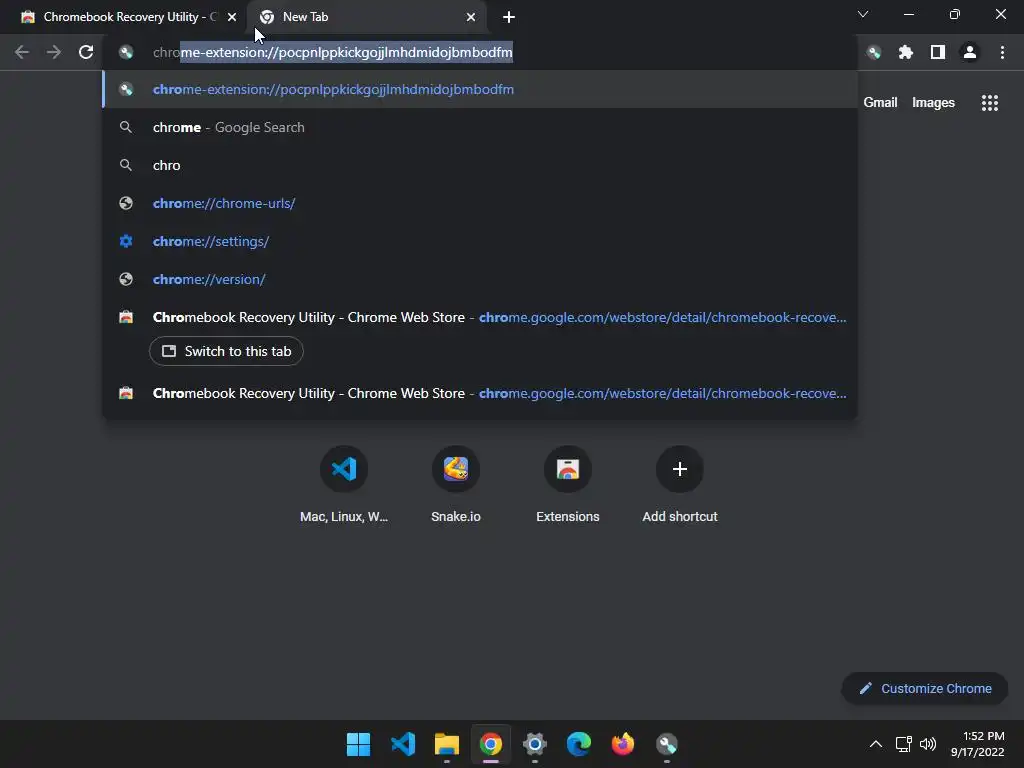Open Recovery Utility wrench app in taskbar
This screenshot has width=1024, height=768.
pos(667,744)
